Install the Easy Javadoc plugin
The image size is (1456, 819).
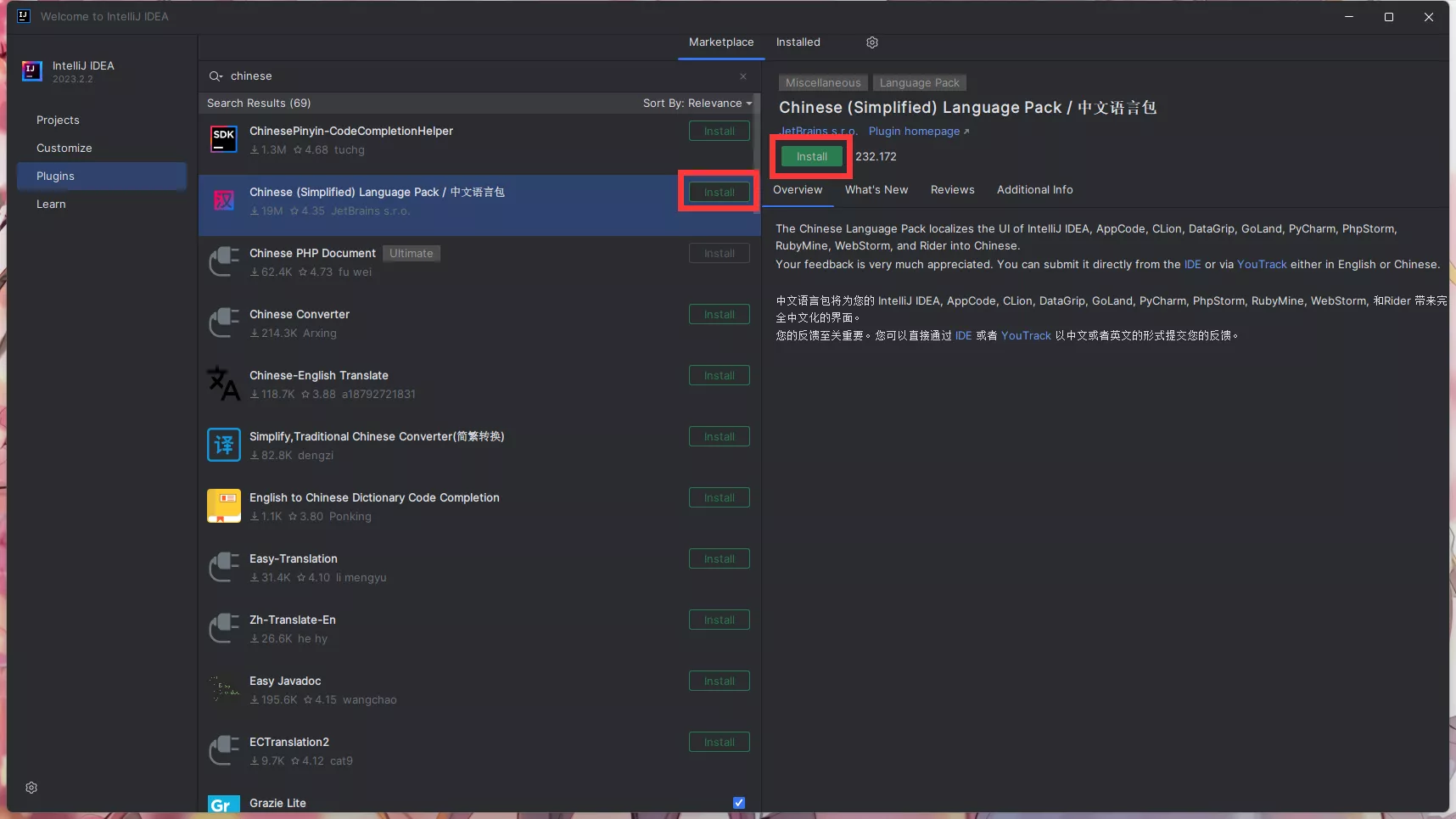click(x=720, y=682)
